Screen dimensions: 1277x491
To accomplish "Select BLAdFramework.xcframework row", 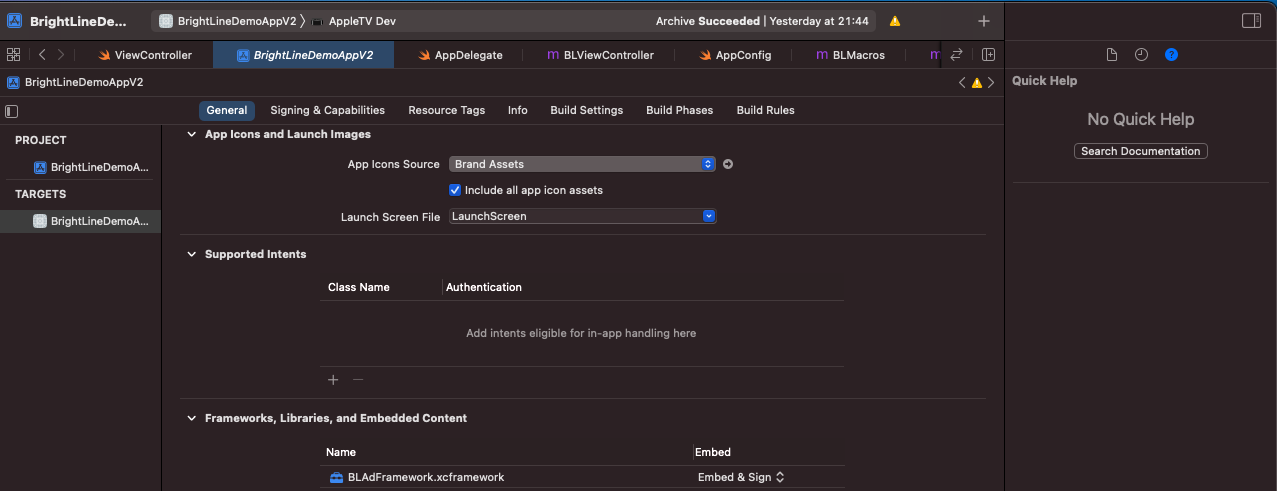I will [x=583, y=477].
